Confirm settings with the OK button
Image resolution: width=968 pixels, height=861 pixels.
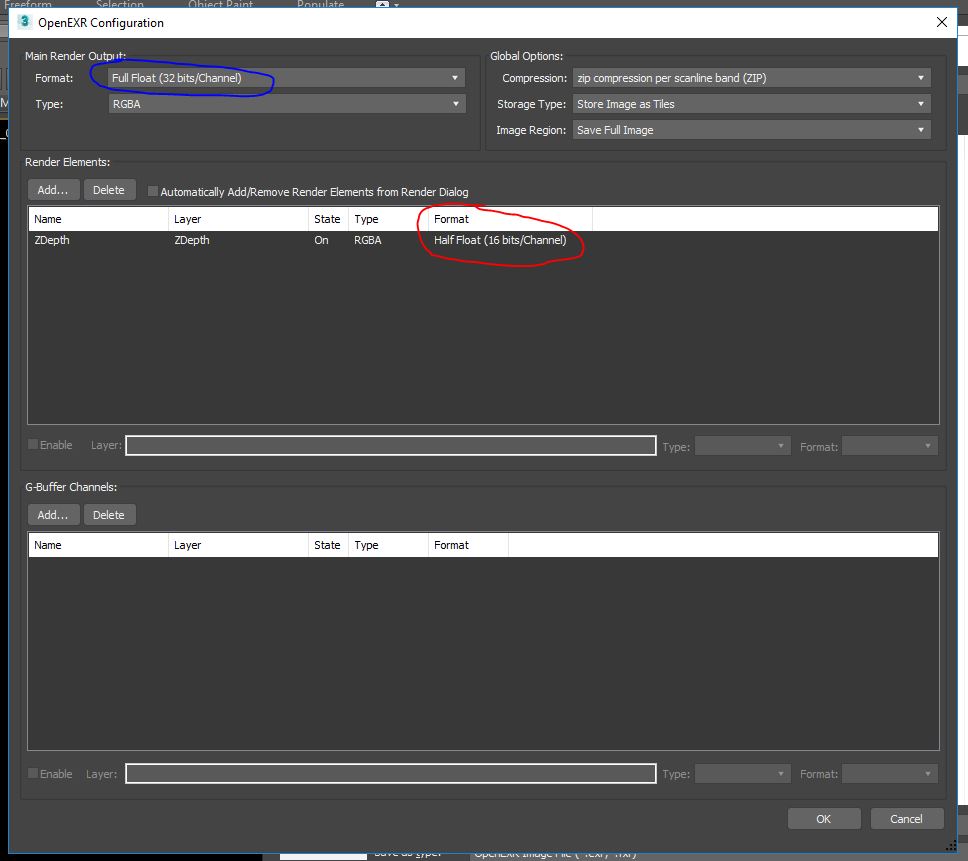pyautogui.click(x=823, y=818)
